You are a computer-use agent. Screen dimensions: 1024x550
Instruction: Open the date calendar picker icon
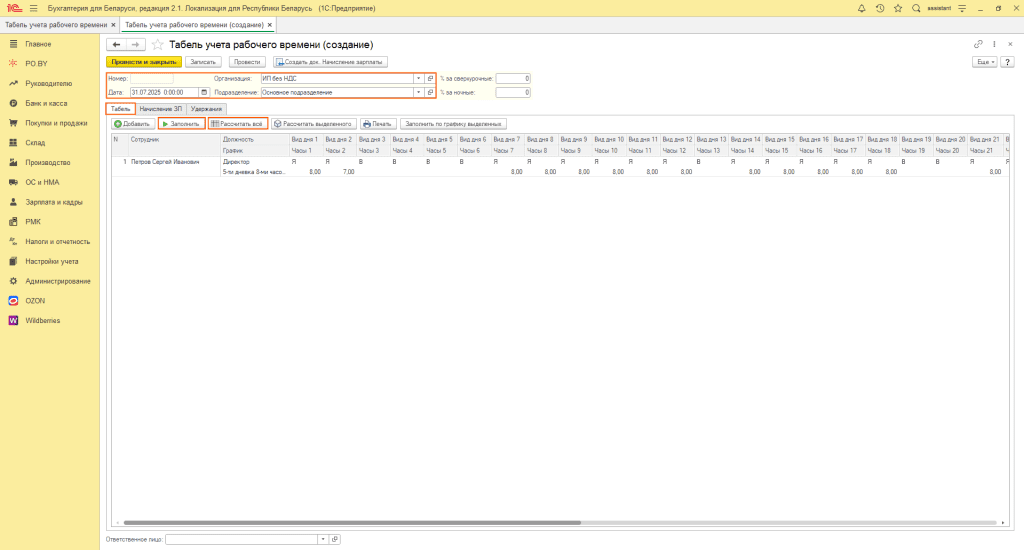tap(204, 93)
